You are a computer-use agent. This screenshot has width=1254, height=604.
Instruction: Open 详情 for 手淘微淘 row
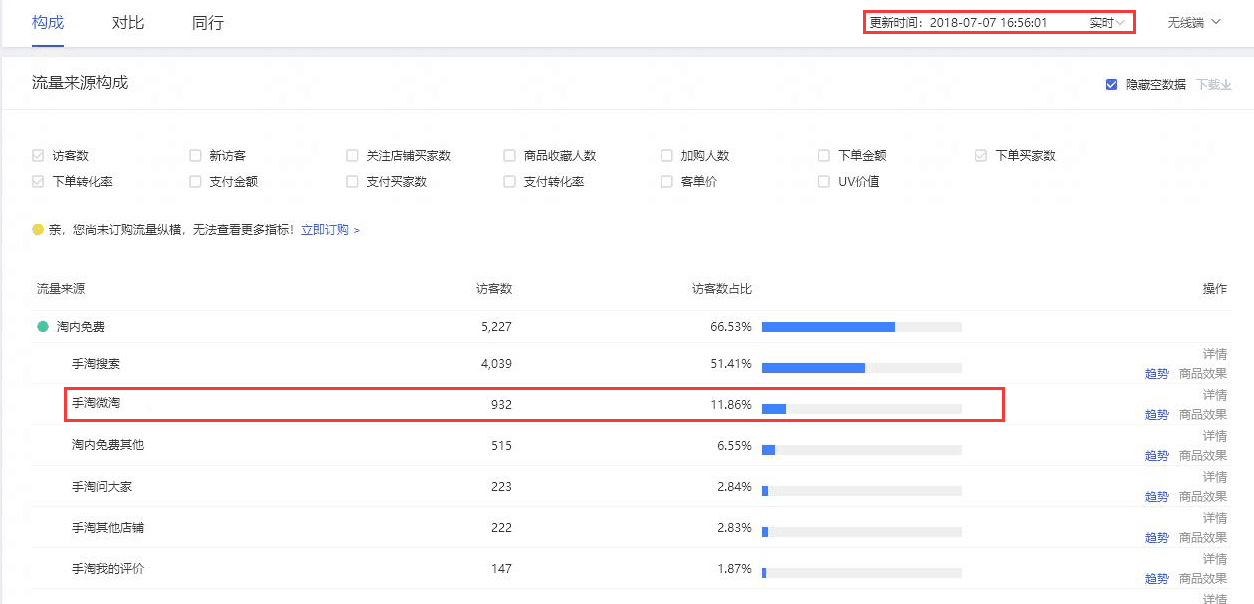pos(1215,395)
